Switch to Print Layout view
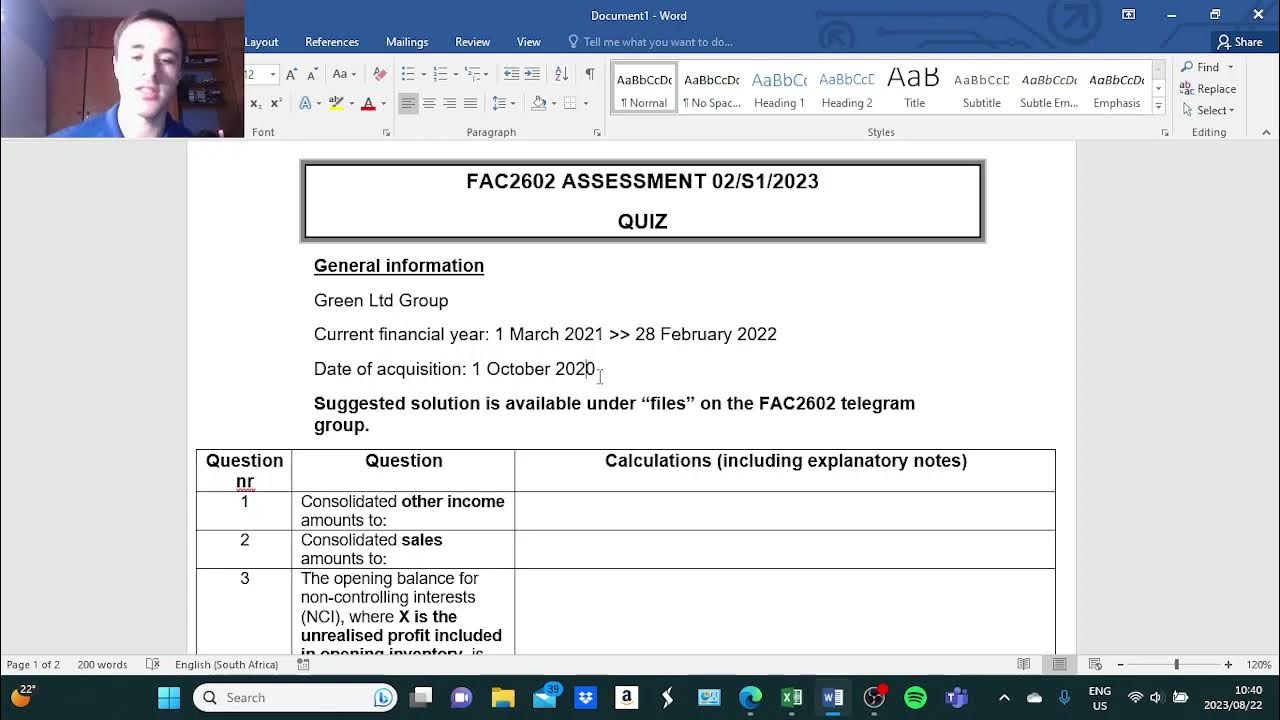1280x720 pixels. point(1059,664)
